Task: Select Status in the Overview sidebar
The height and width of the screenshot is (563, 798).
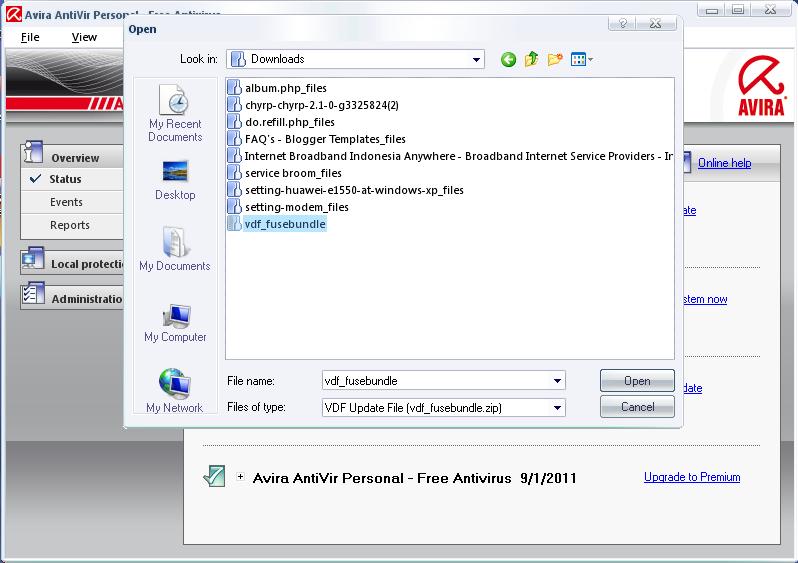Action: point(65,179)
